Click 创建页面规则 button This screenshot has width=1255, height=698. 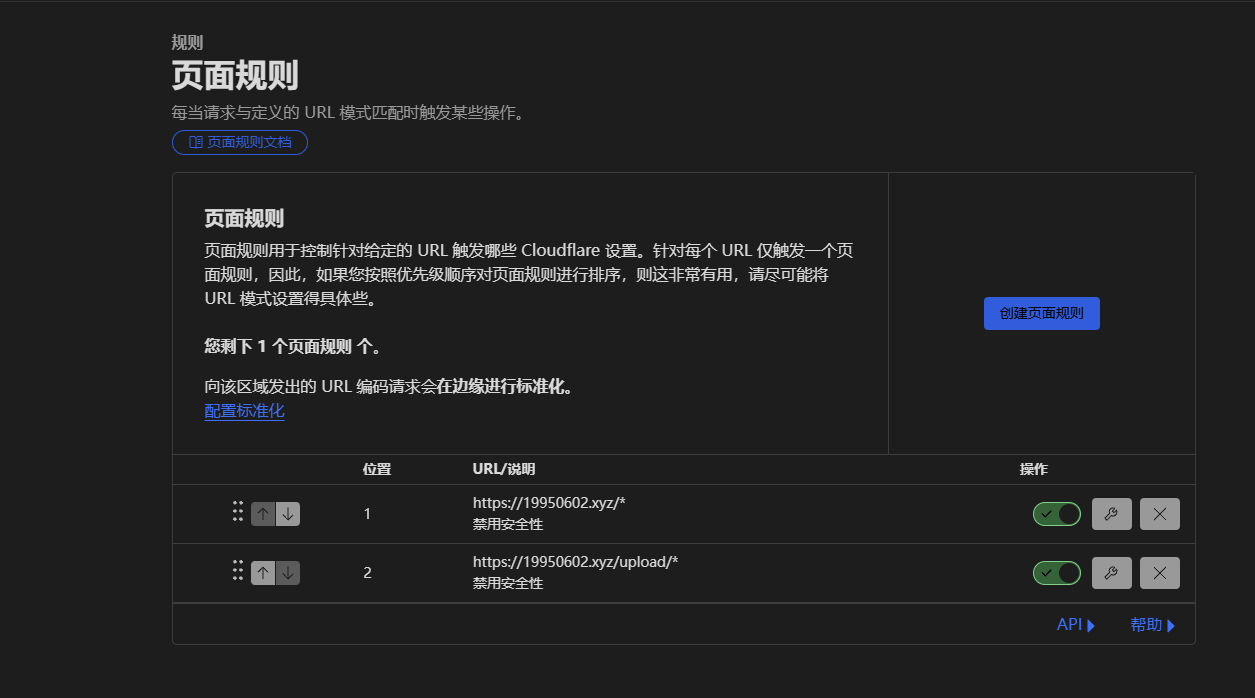point(1041,313)
